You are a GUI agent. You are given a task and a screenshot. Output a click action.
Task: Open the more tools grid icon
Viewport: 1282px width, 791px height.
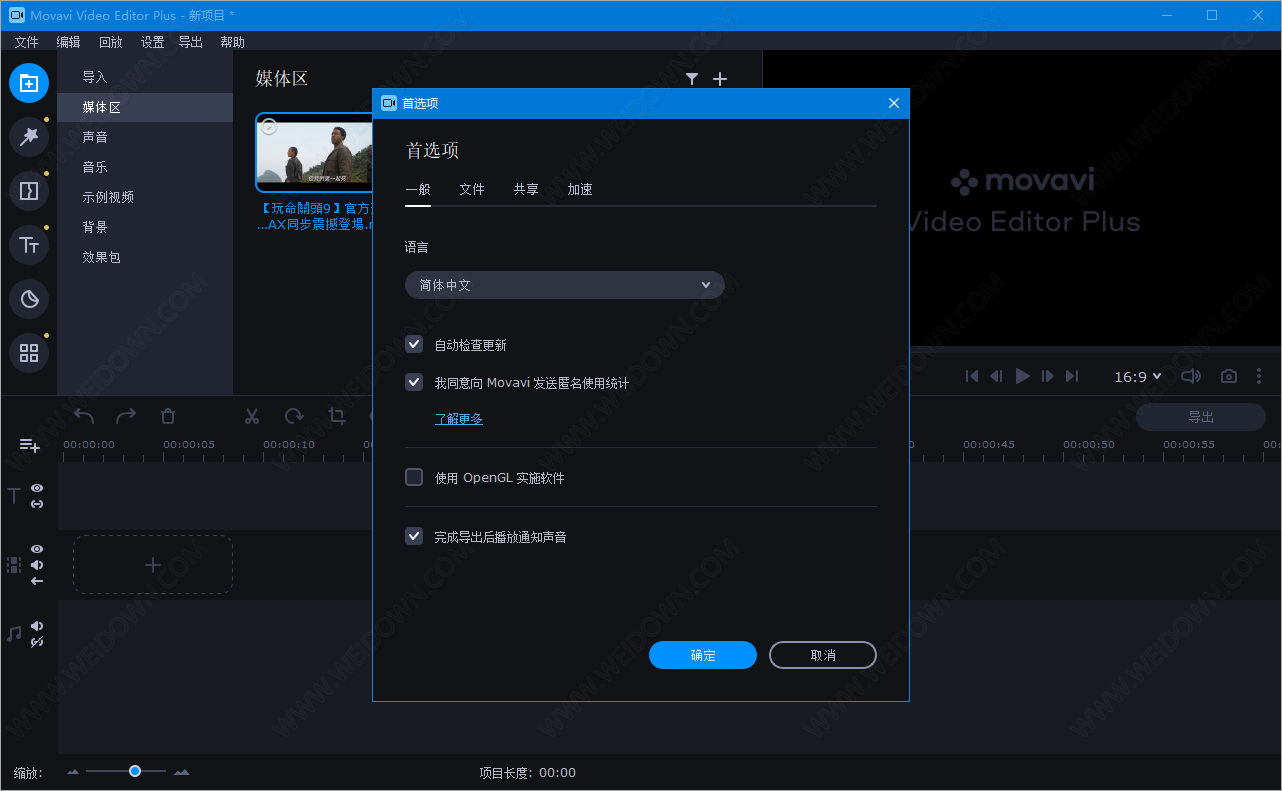point(29,353)
